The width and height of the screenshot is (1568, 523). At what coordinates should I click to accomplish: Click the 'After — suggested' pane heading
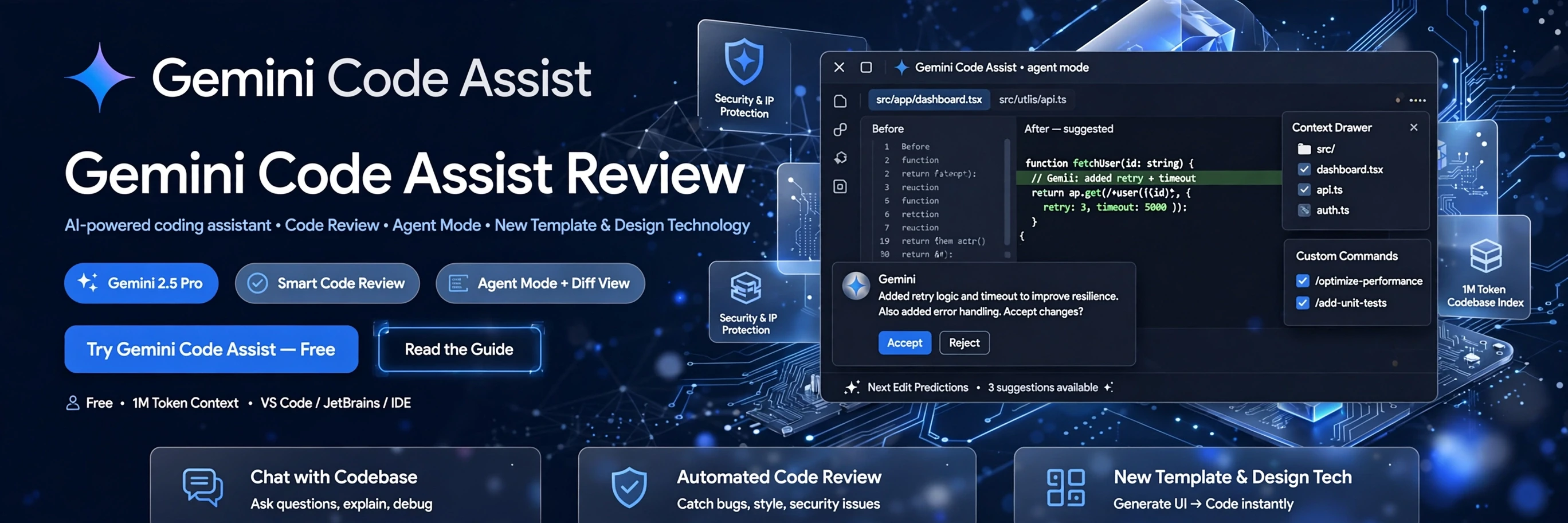coord(1068,128)
